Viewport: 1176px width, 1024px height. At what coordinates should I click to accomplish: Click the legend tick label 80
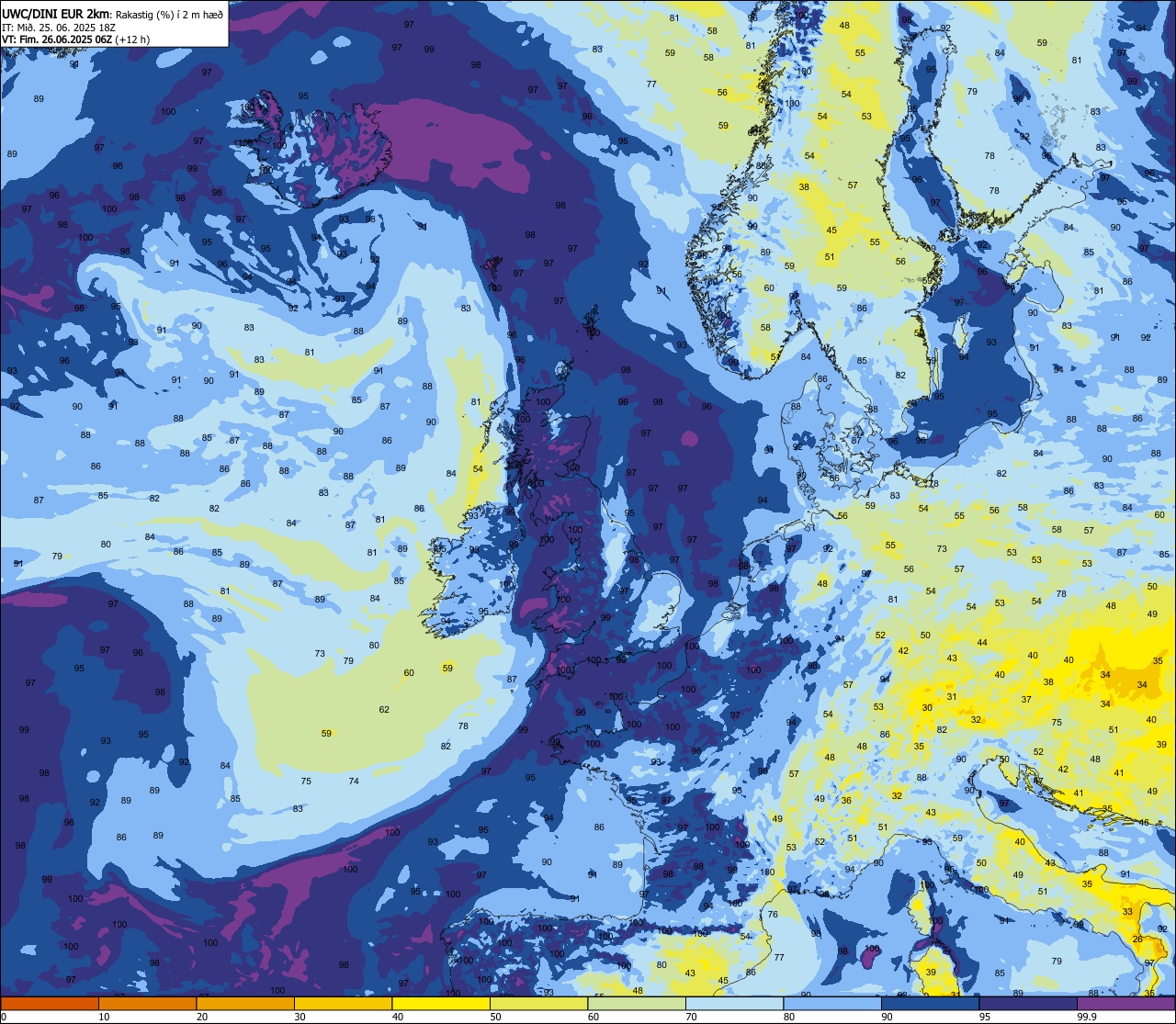789,1017
